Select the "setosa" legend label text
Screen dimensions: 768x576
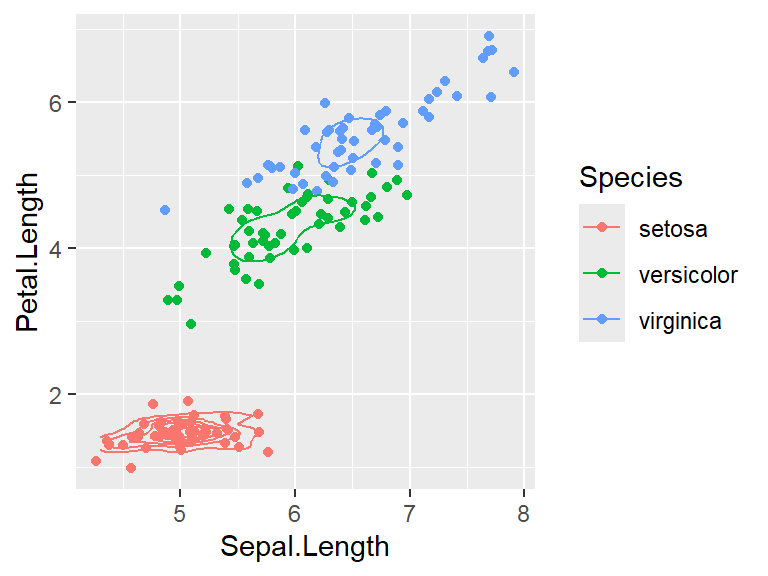pos(672,229)
